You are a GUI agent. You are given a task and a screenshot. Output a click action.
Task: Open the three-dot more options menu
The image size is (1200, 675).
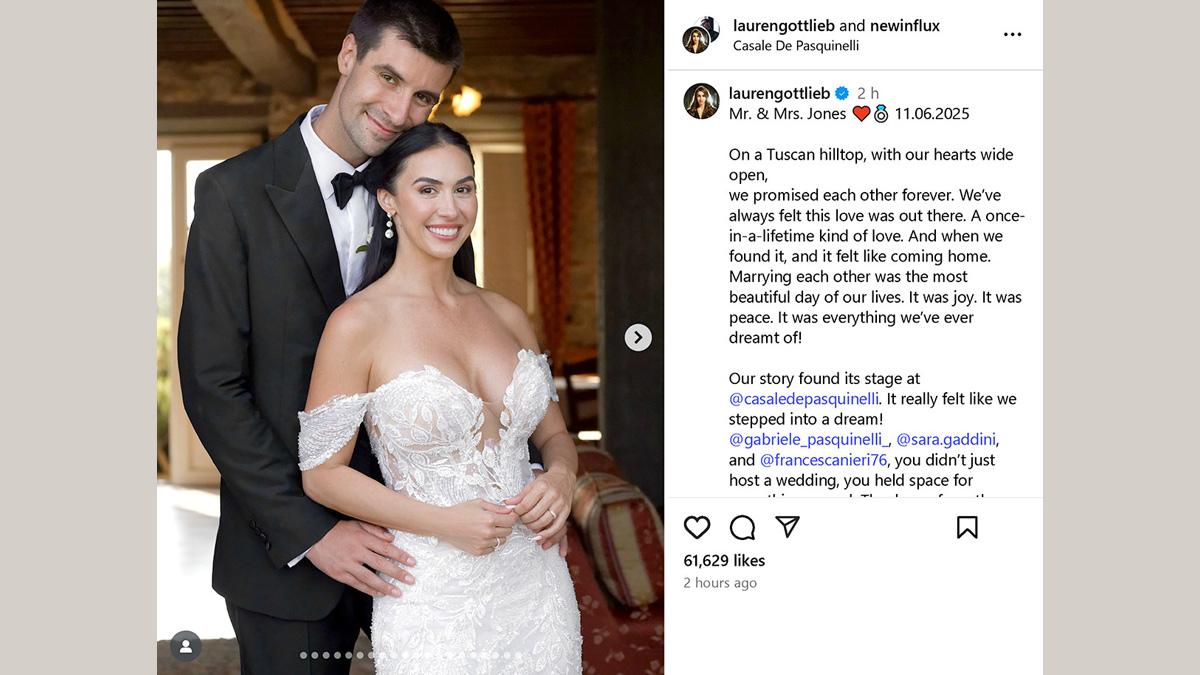click(1013, 34)
